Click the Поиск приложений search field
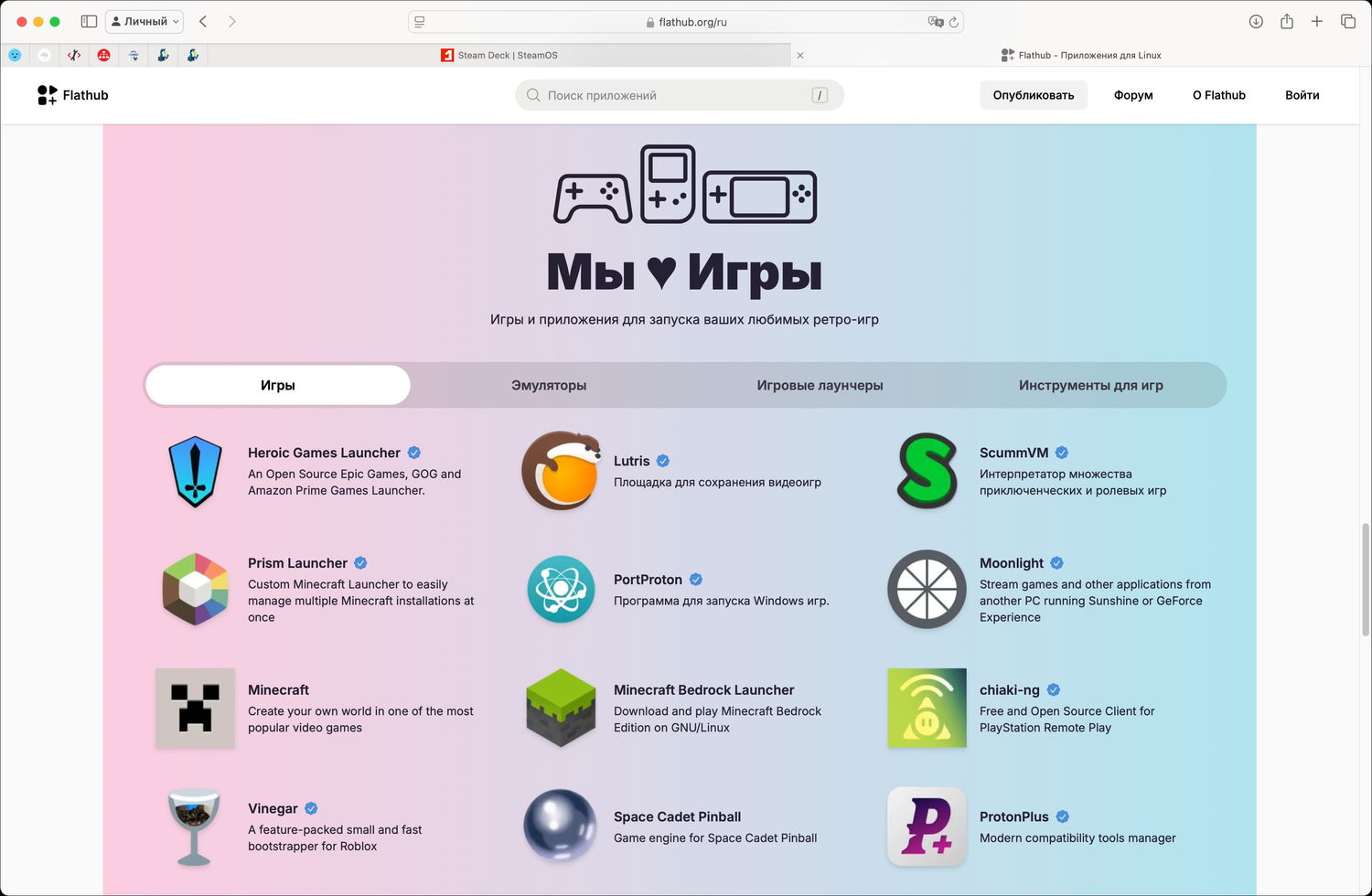The height and width of the screenshot is (896, 1372). click(679, 94)
